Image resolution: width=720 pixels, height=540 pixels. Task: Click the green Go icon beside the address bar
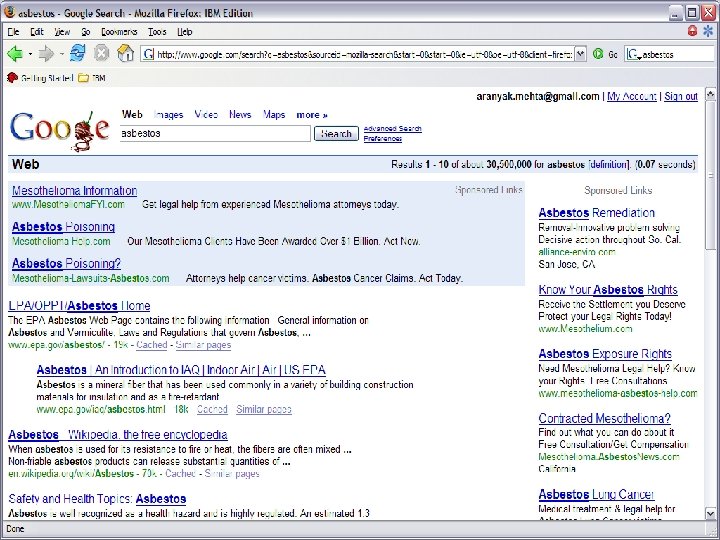point(598,54)
